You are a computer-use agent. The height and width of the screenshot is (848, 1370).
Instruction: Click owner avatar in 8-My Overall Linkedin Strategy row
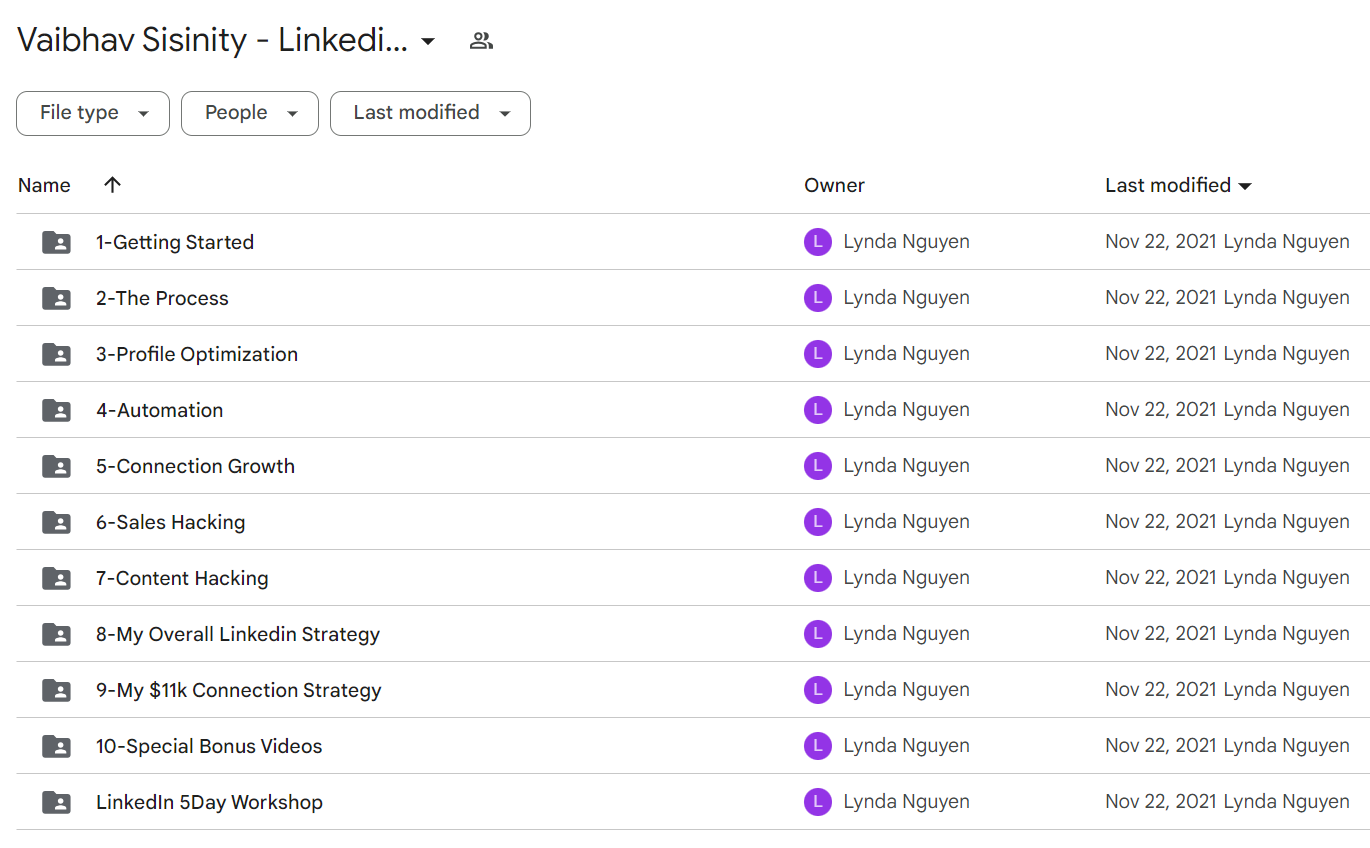[x=818, y=634]
